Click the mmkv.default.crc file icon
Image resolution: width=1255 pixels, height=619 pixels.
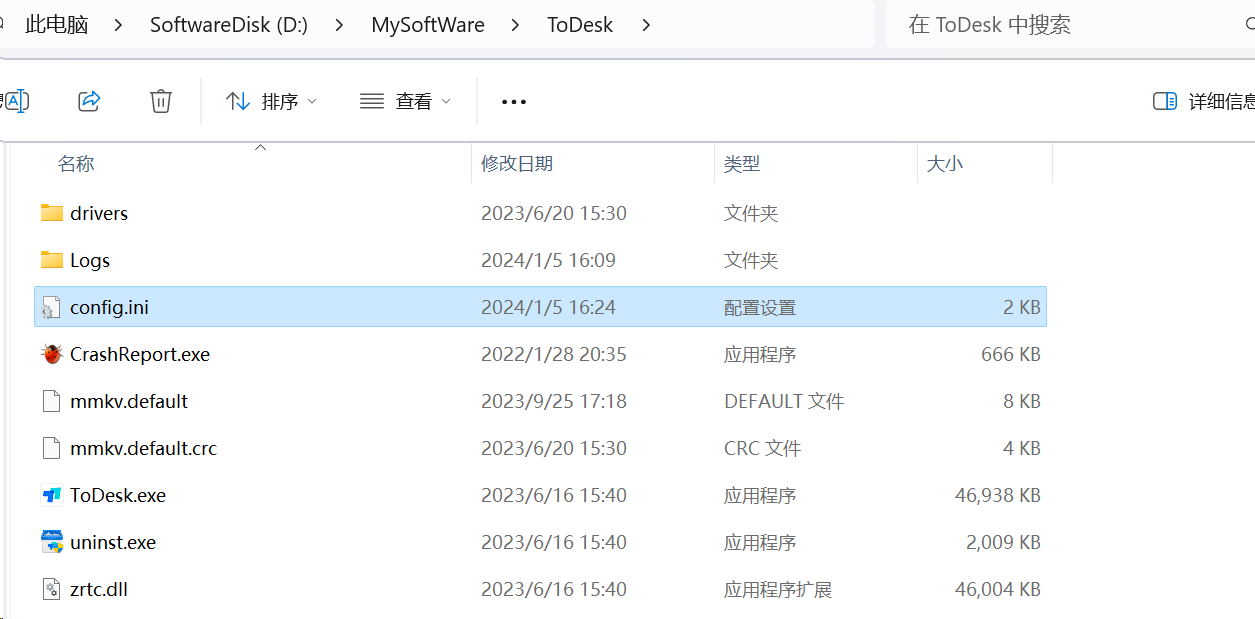(52, 448)
